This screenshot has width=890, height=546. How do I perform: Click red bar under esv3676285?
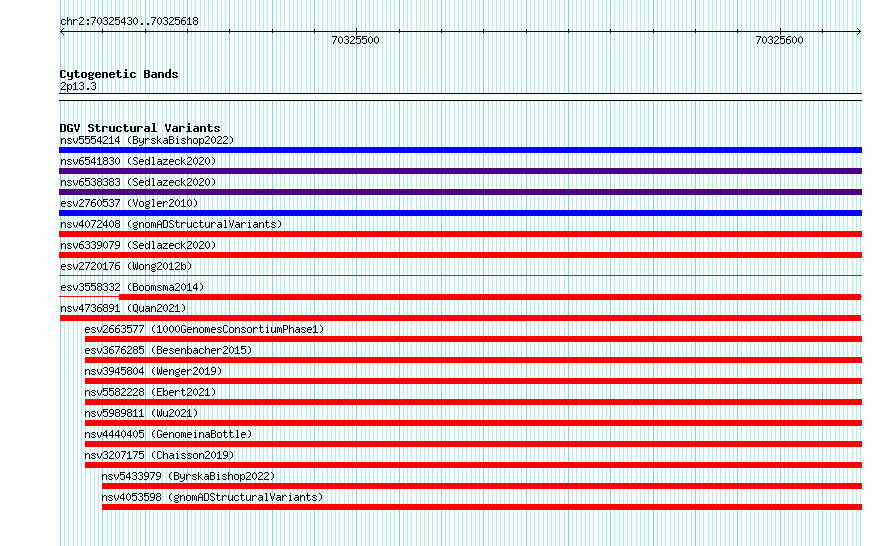(x=473, y=360)
